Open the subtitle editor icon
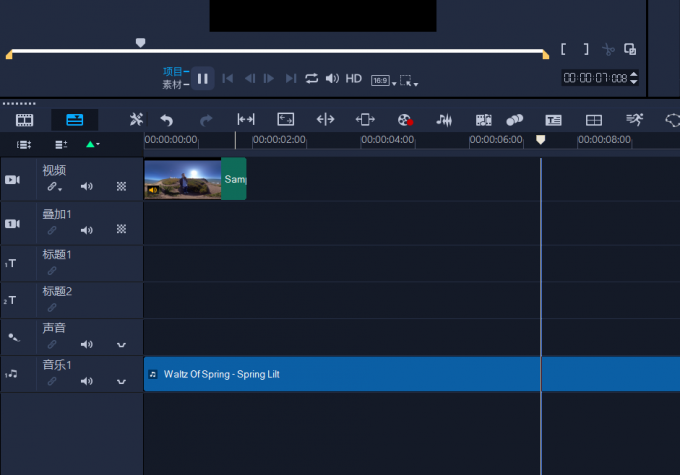The image size is (680, 475). pyautogui.click(x=553, y=120)
